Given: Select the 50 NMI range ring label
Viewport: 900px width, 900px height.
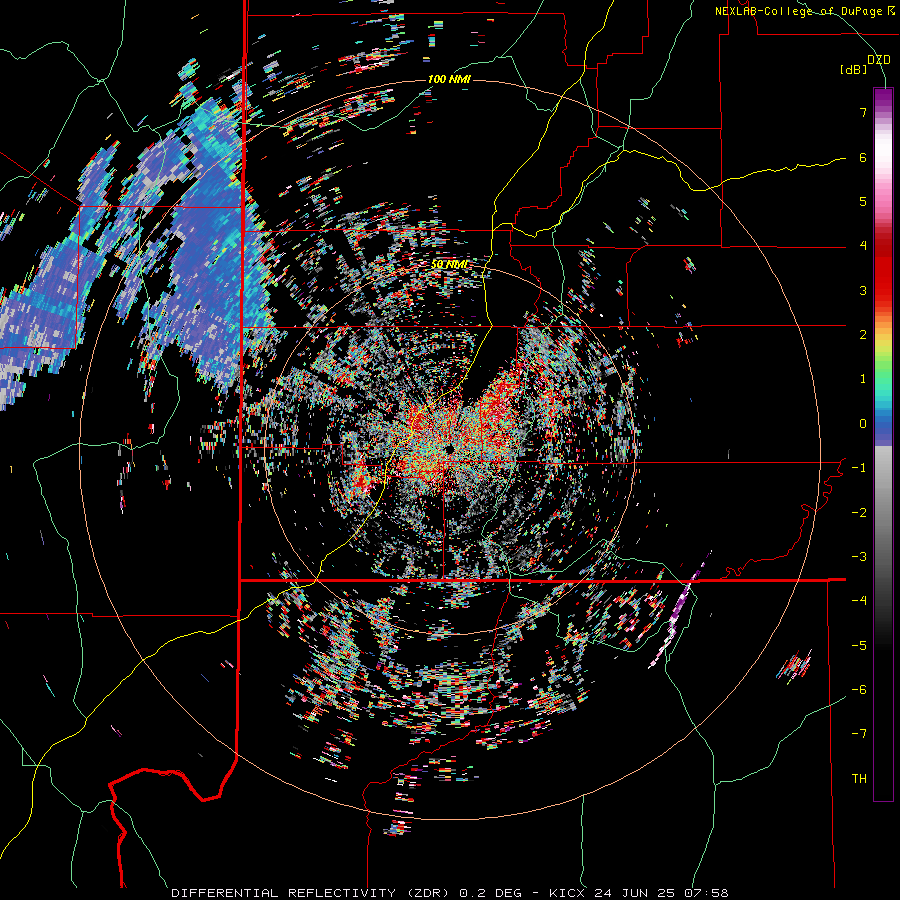Looking at the screenshot, I should click(x=449, y=264).
